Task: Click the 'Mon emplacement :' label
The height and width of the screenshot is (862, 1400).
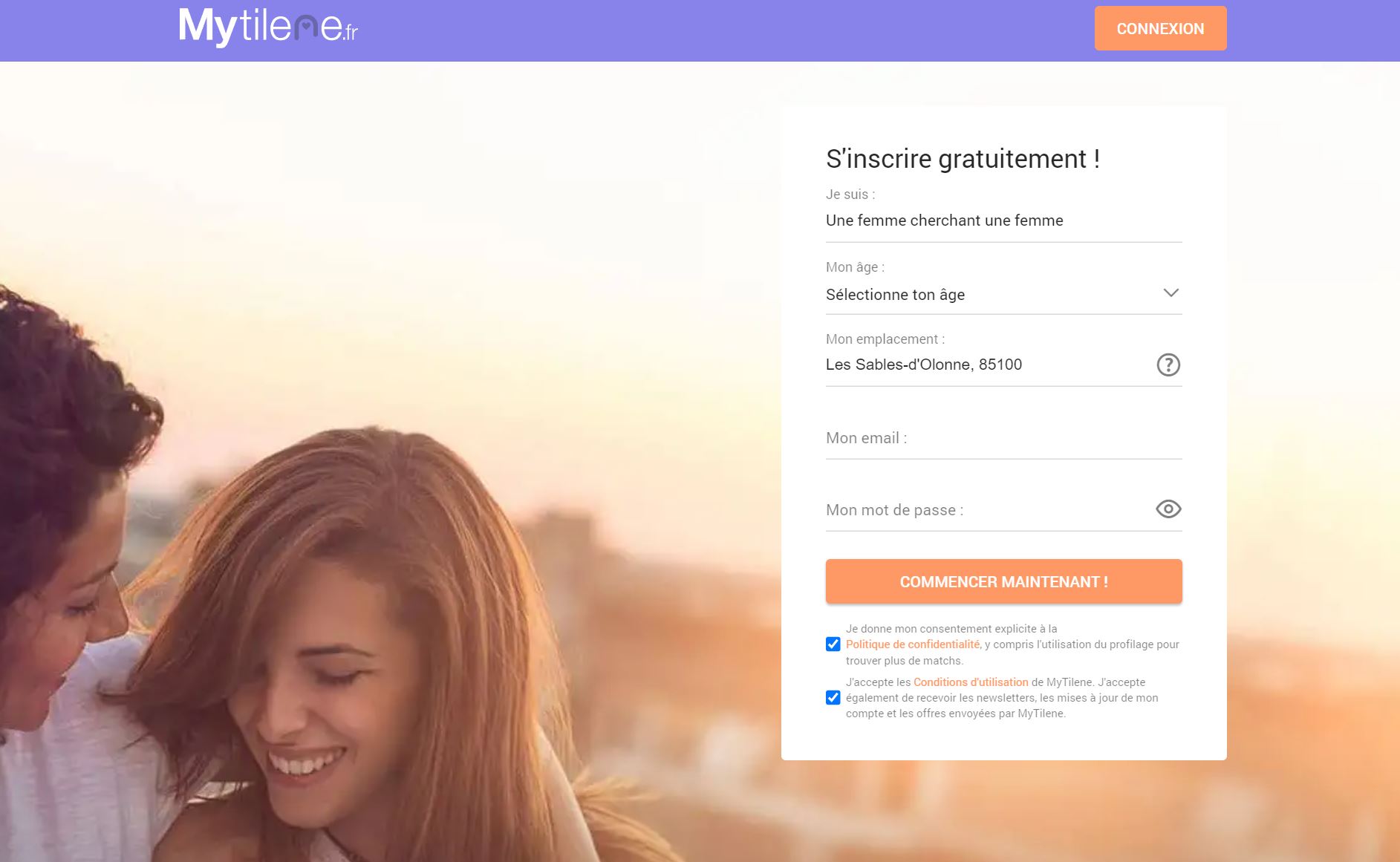Action: click(x=885, y=339)
